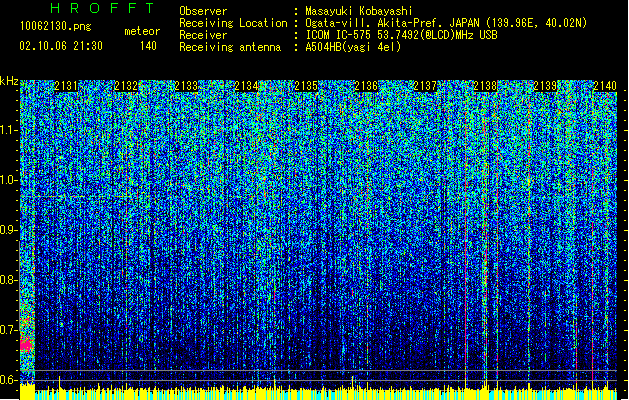Click the 0.9 kHz axis tick label

(x=9, y=230)
